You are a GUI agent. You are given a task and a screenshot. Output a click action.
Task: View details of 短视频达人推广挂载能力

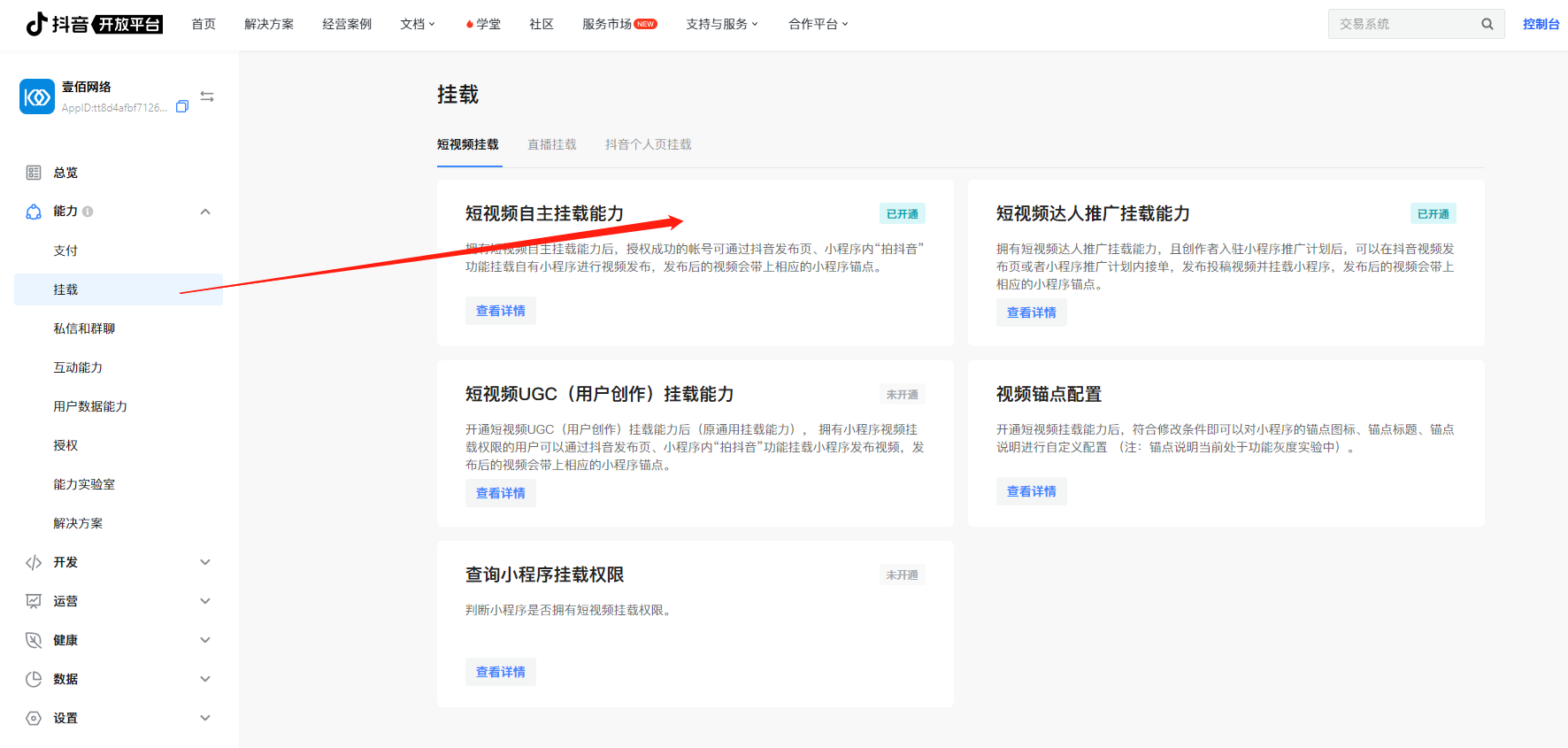1032,312
